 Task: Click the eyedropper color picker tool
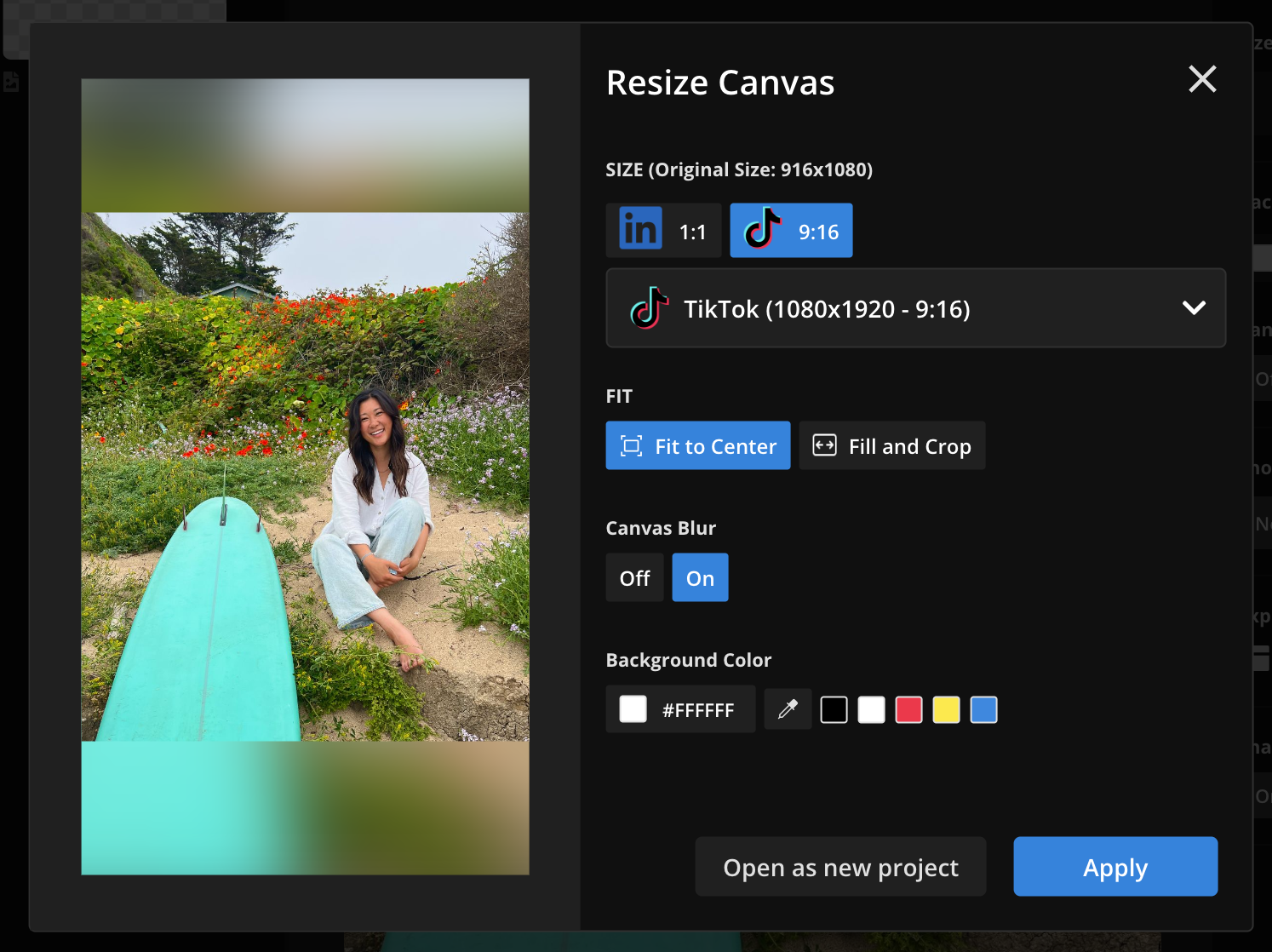(x=788, y=709)
